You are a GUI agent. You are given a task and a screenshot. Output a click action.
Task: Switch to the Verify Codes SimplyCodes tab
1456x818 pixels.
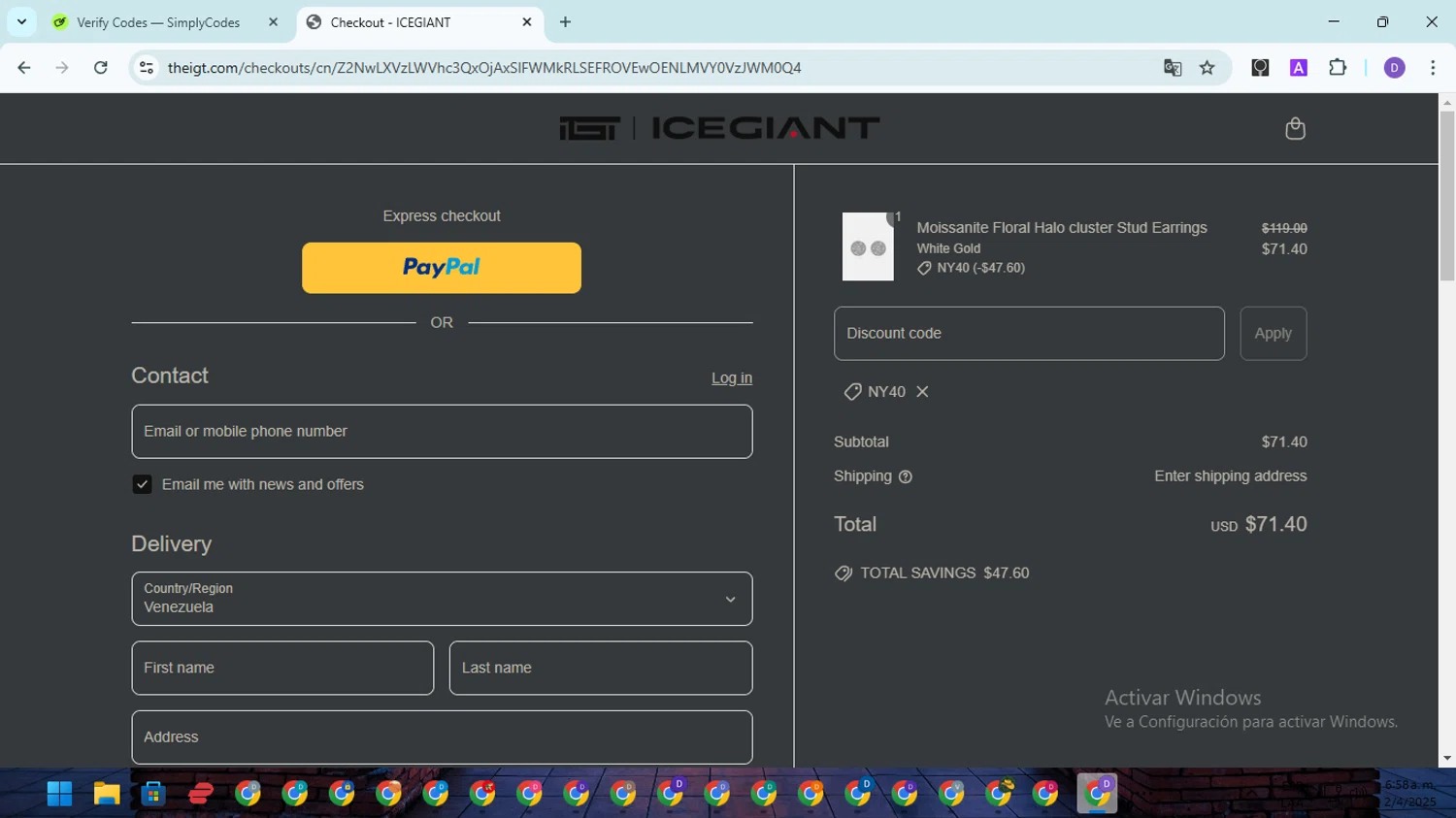[158, 22]
